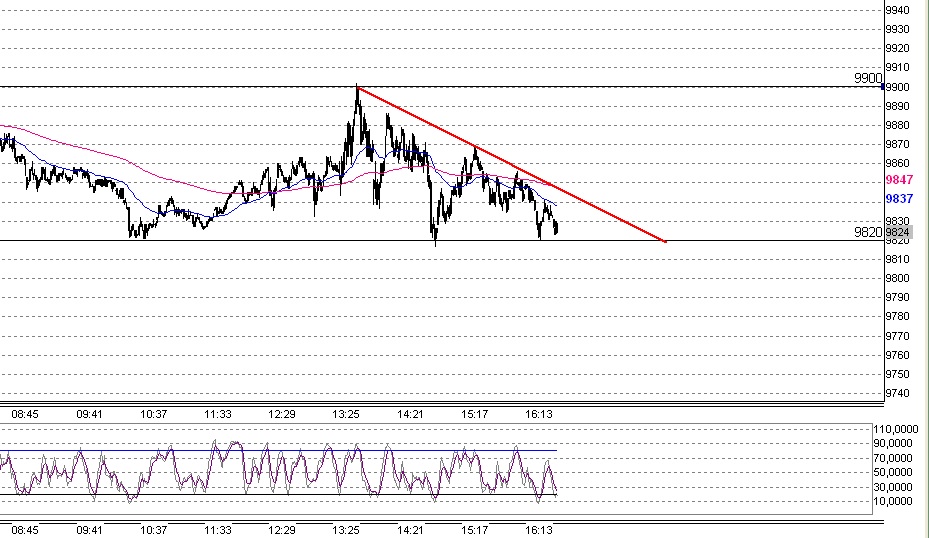Click the 9880 price axis label
The image size is (929, 538).
click(897, 125)
